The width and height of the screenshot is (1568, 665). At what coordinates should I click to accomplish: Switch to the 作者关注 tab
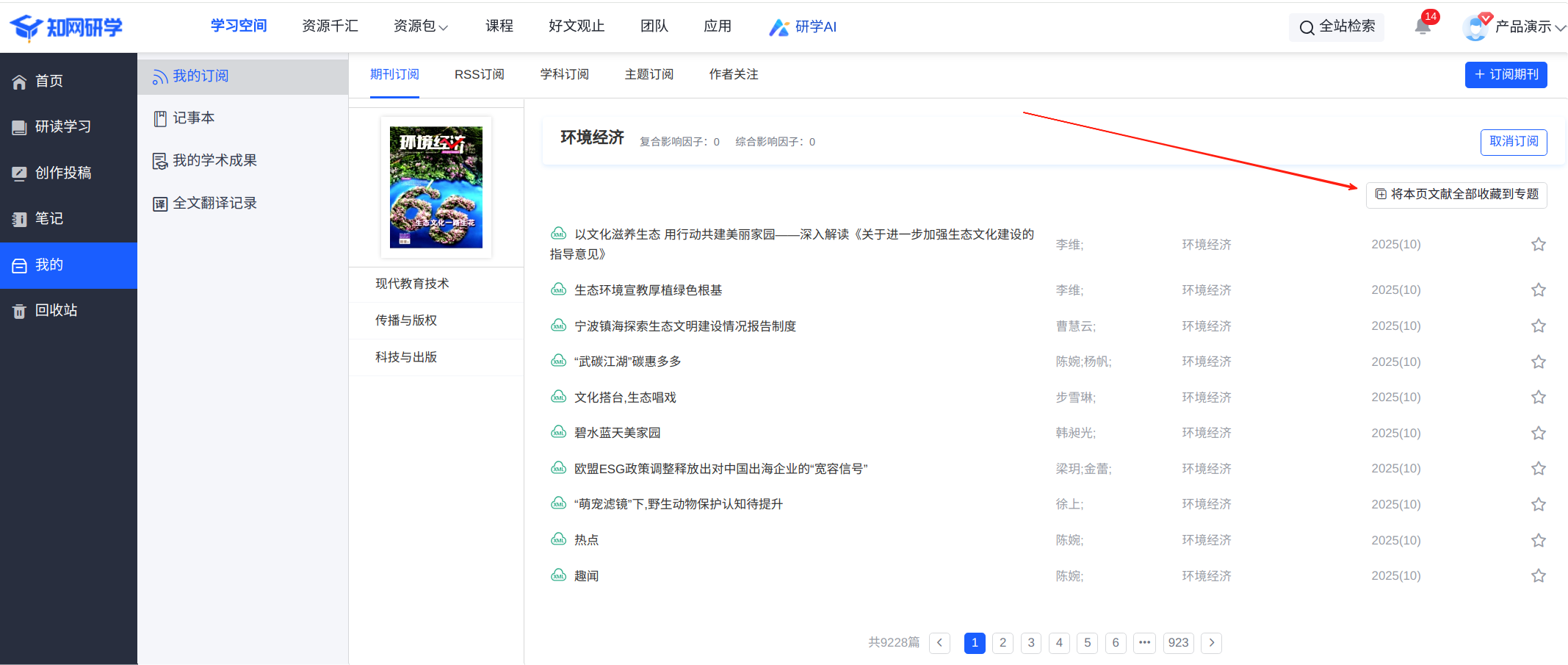tap(733, 75)
